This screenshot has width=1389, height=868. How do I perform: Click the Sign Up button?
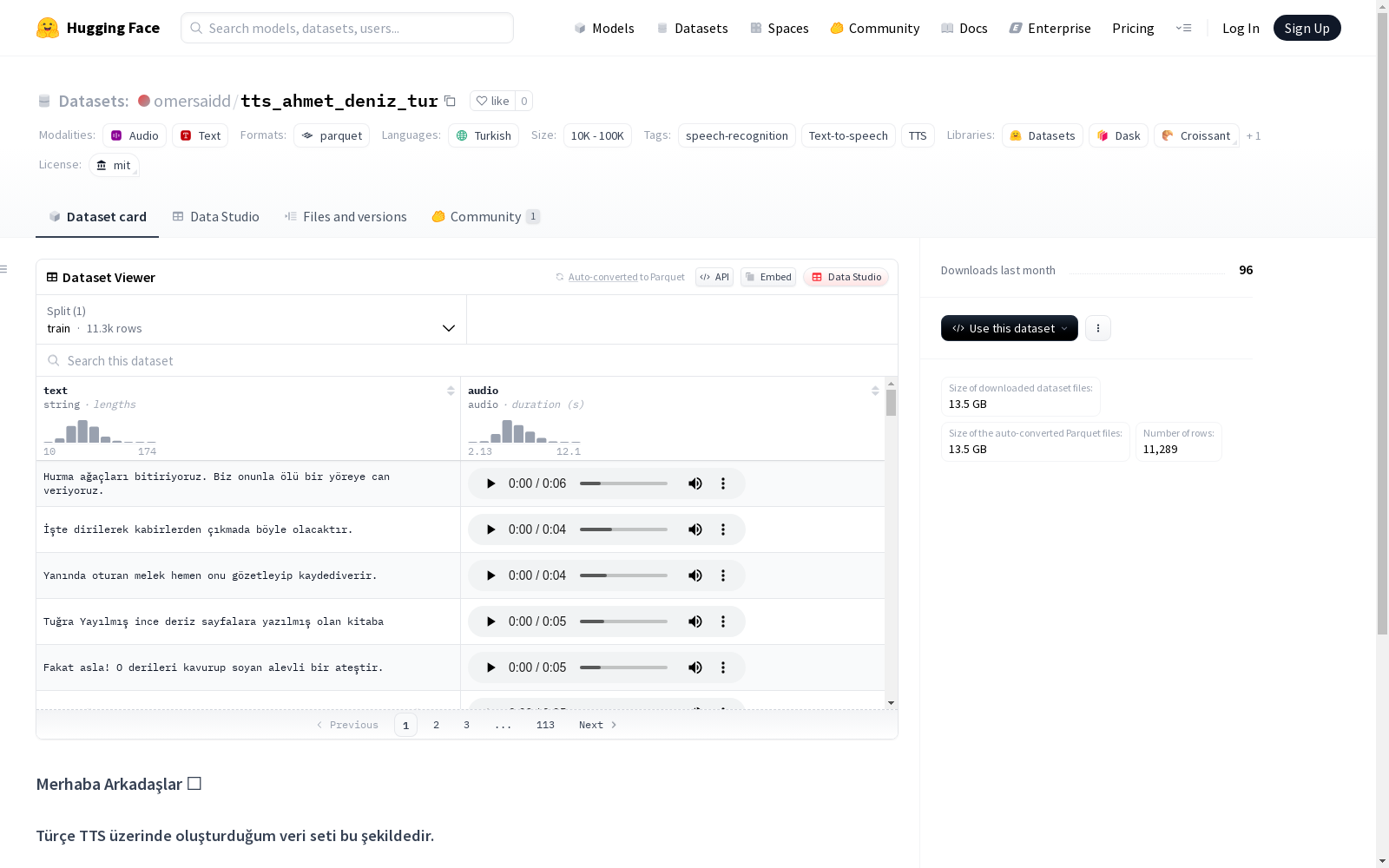click(1307, 28)
